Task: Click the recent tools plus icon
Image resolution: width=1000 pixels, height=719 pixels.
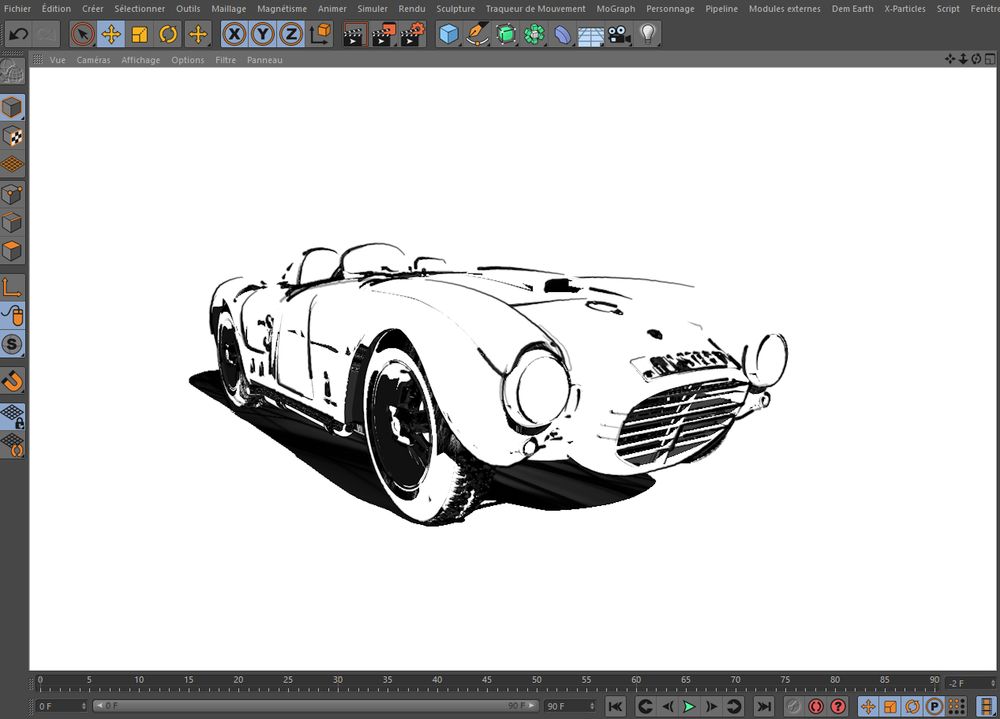Action: [x=198, y=34]
